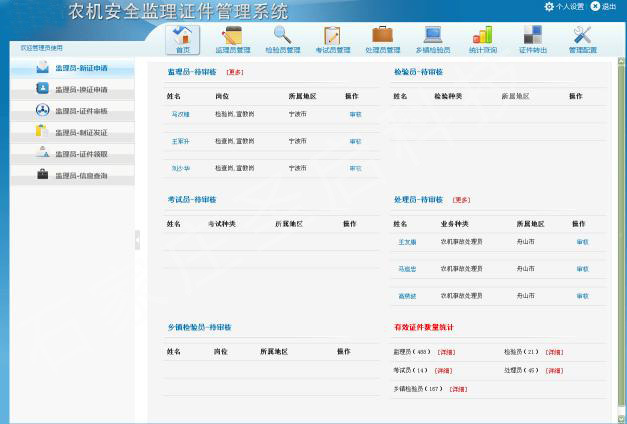Open second name link in 处理员-待审核

click(x=407, y=269)
